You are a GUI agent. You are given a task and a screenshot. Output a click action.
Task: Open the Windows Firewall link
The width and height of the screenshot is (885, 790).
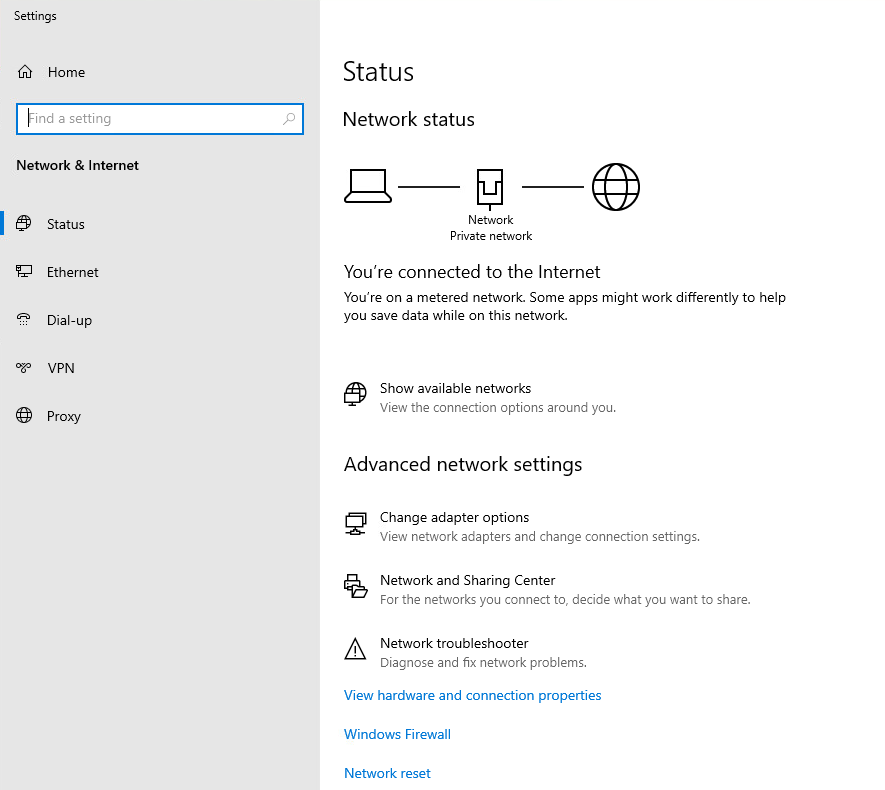pyautogui.click(x=397, y=734)
